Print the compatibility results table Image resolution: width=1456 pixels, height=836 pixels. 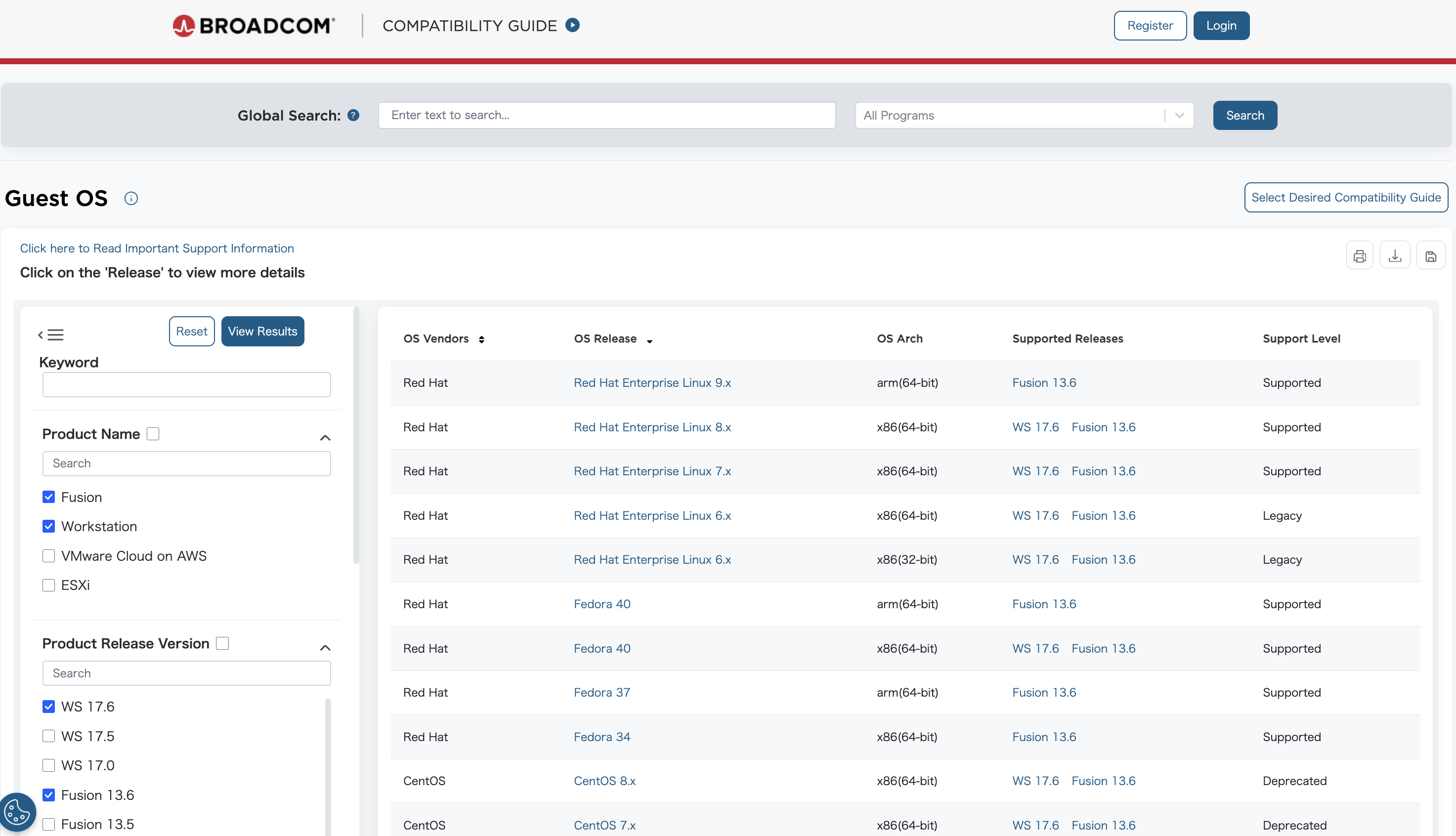(x=1360, y=255)
